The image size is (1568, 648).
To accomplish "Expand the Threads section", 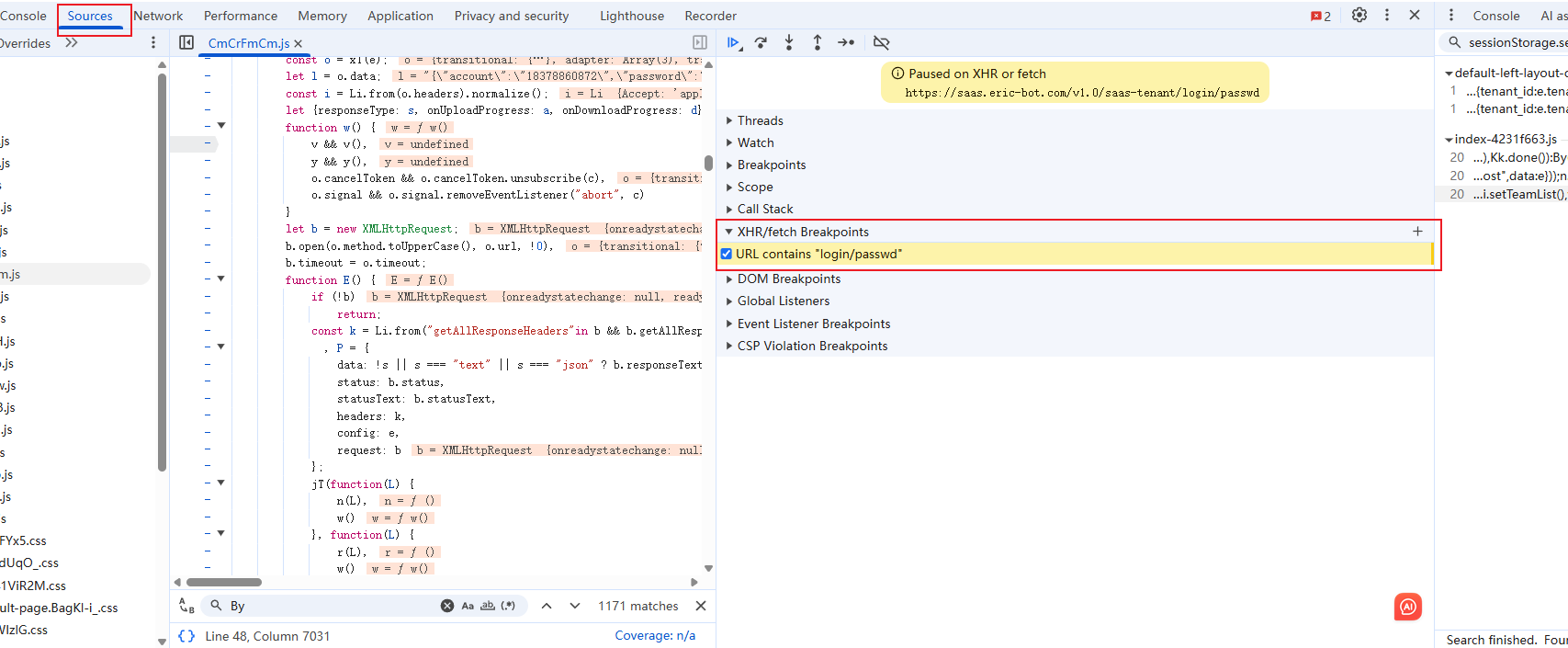I will coord(729,120).
